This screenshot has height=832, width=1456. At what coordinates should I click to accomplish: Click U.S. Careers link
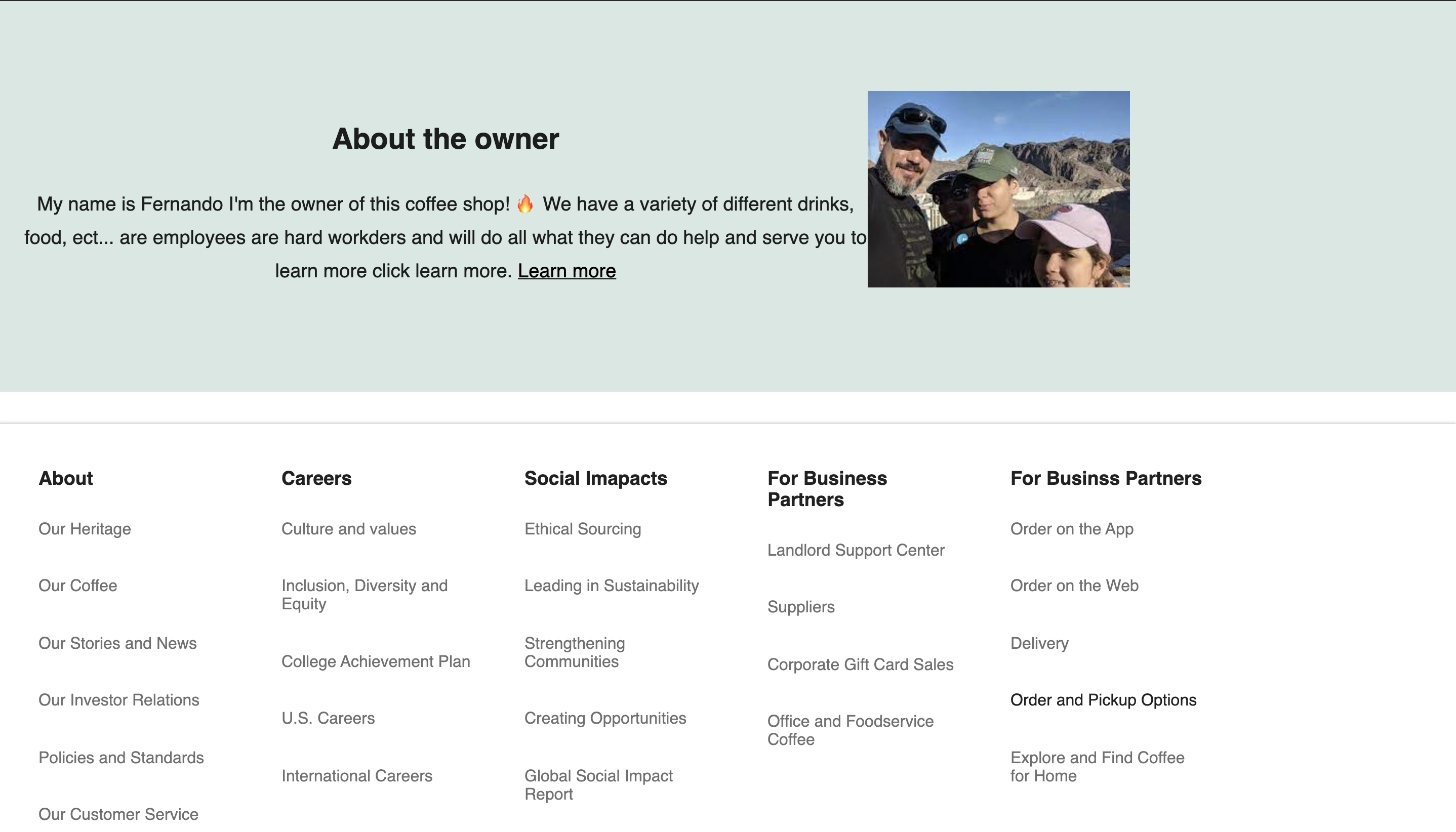click(x=328, y=718)
